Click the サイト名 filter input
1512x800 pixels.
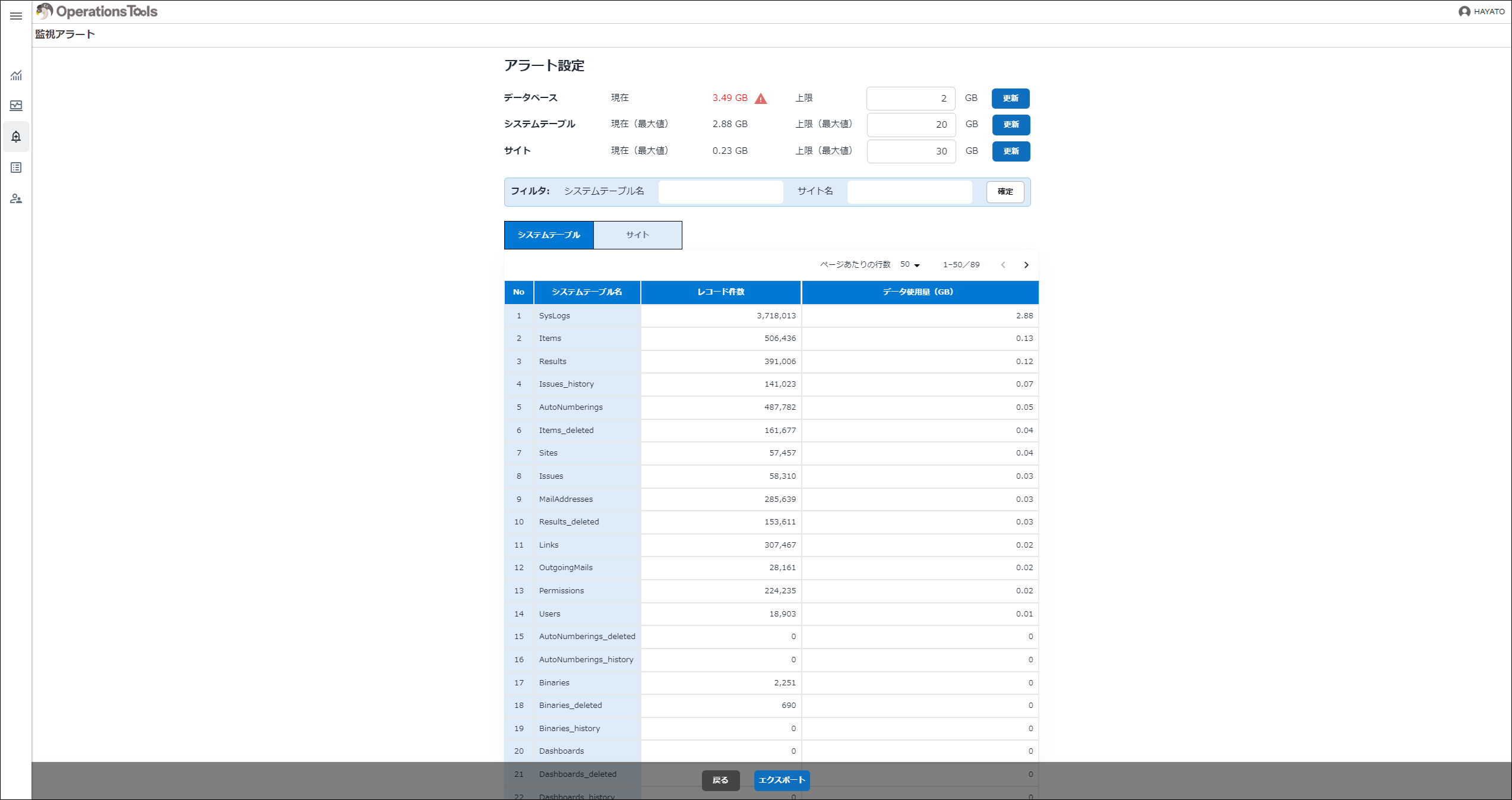909,192
